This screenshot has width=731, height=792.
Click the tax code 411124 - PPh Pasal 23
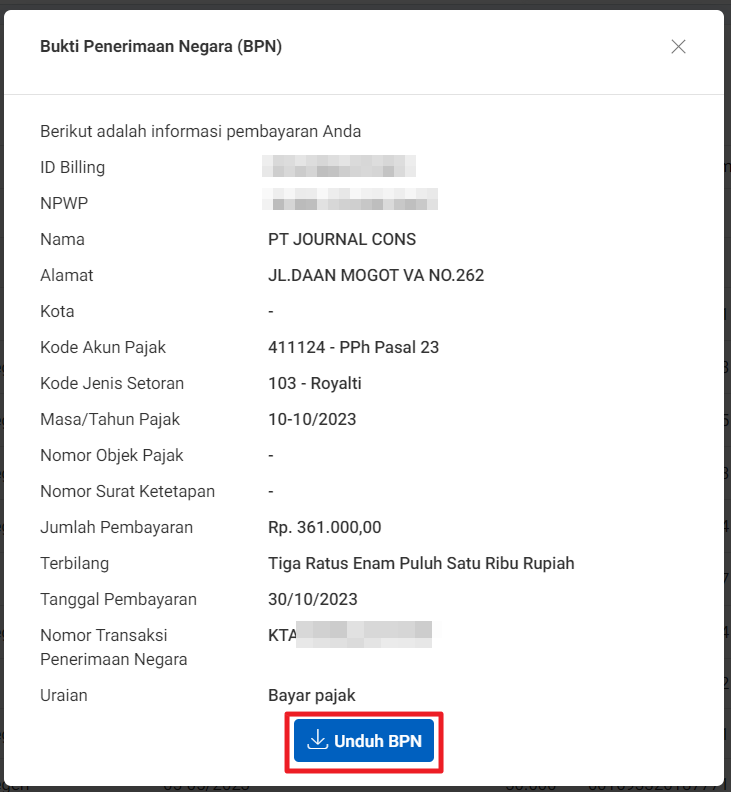(353, 347)
